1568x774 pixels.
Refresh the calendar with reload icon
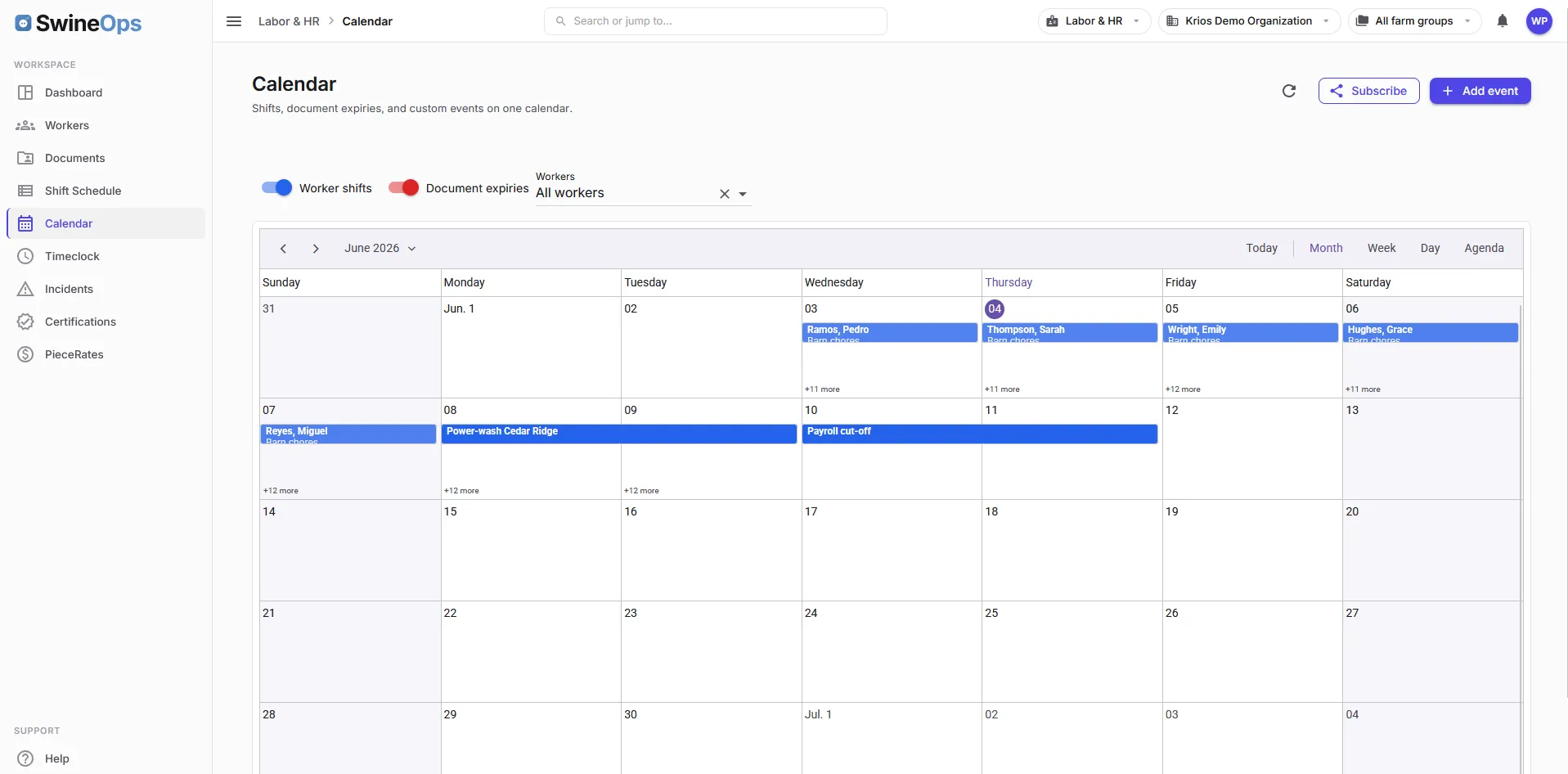click(1289, 91)
